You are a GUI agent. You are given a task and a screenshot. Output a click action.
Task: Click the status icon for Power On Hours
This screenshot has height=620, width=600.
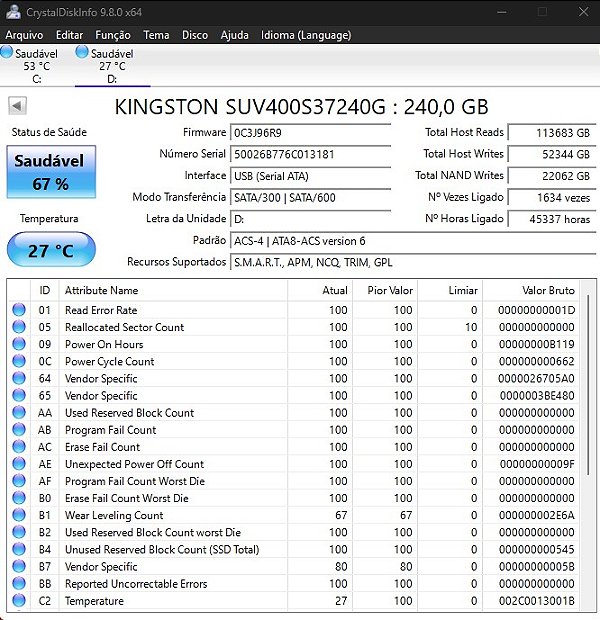pos(19,344)
